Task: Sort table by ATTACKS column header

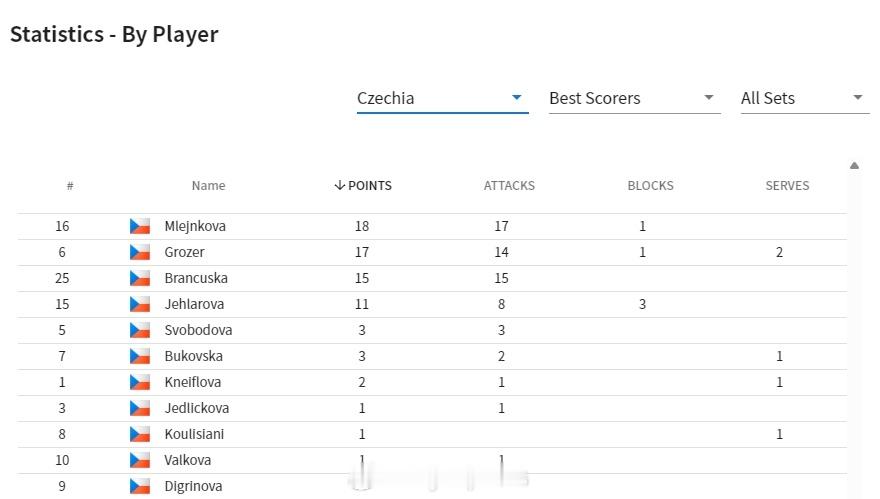Action: point(509,186)
